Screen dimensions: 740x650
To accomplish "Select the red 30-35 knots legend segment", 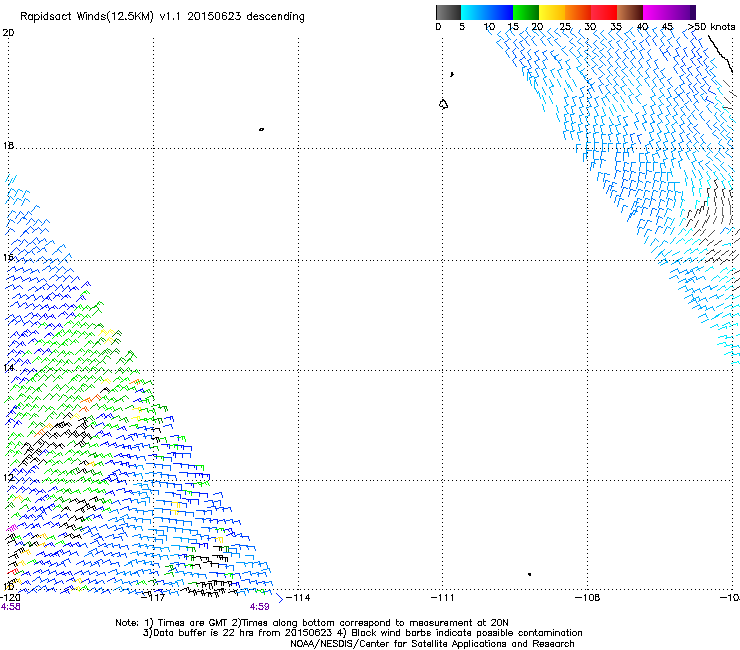I will point(604,12).
